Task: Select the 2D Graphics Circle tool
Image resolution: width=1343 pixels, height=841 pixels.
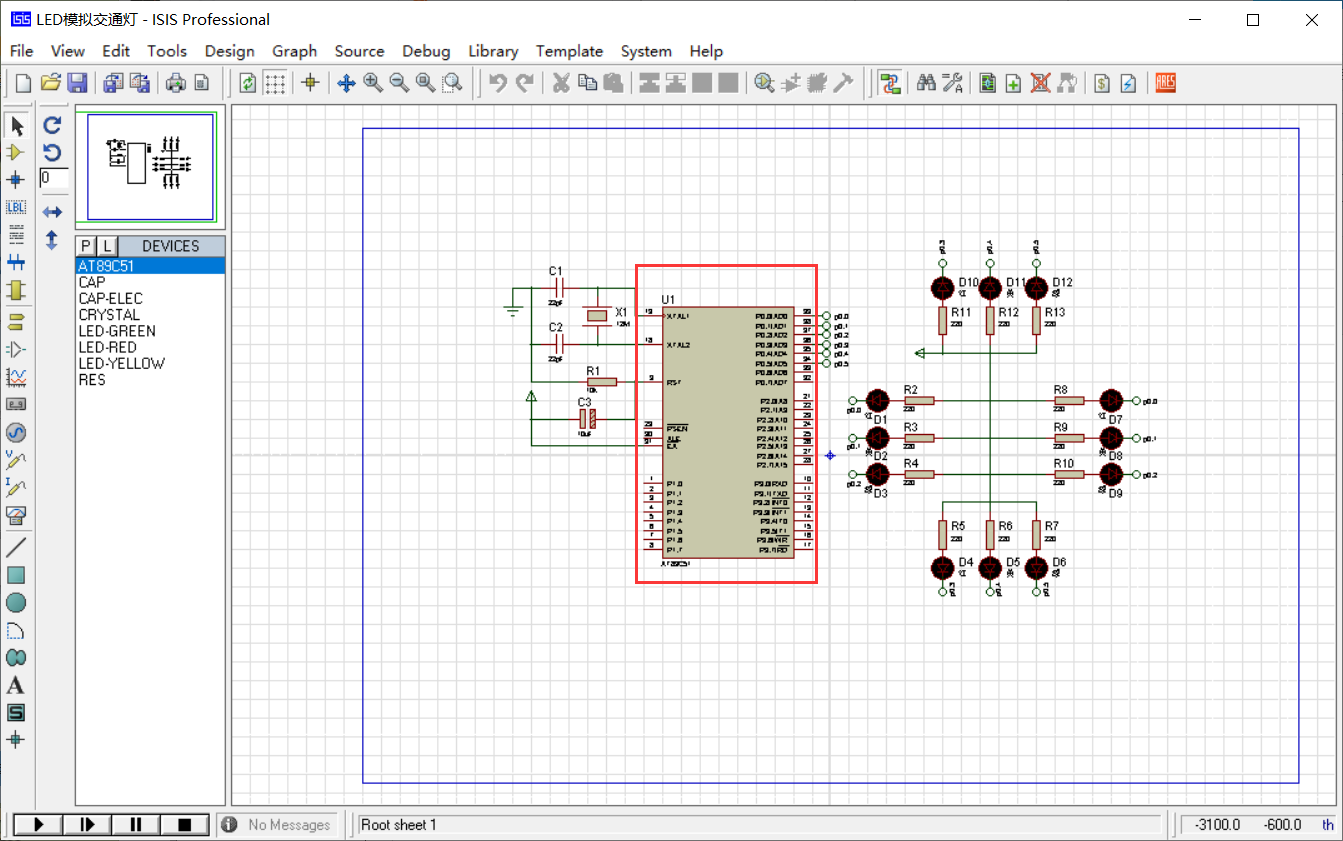Action: 16,603
